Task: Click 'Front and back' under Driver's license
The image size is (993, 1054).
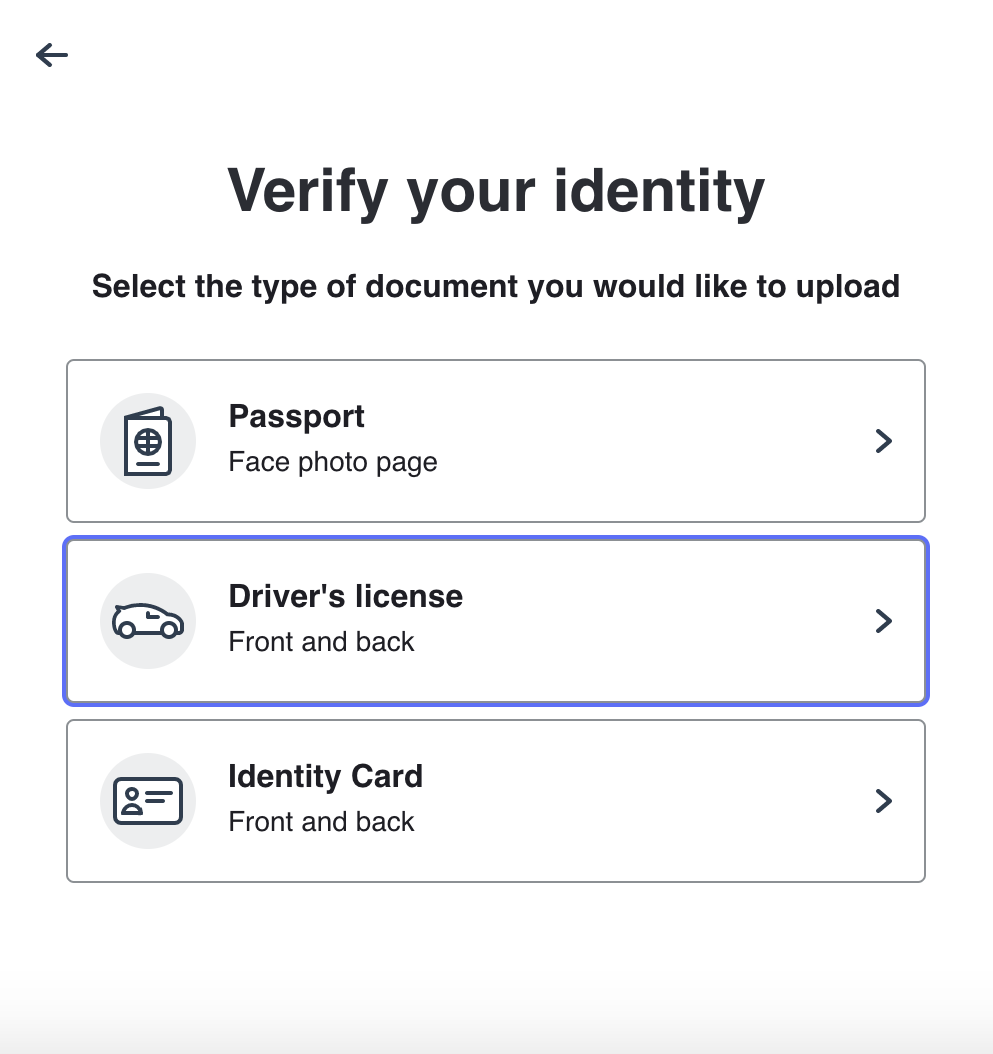Action: tap(321, 642)
